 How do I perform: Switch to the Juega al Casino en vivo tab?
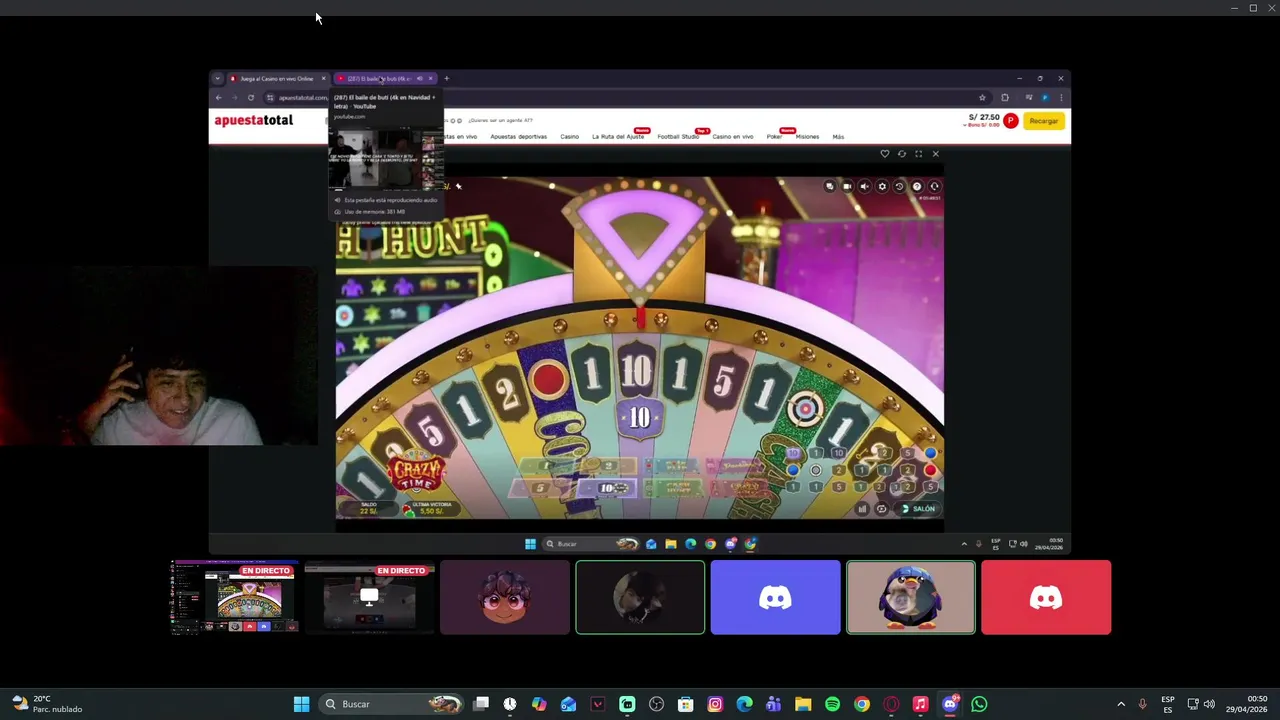(x=276, y=78)
